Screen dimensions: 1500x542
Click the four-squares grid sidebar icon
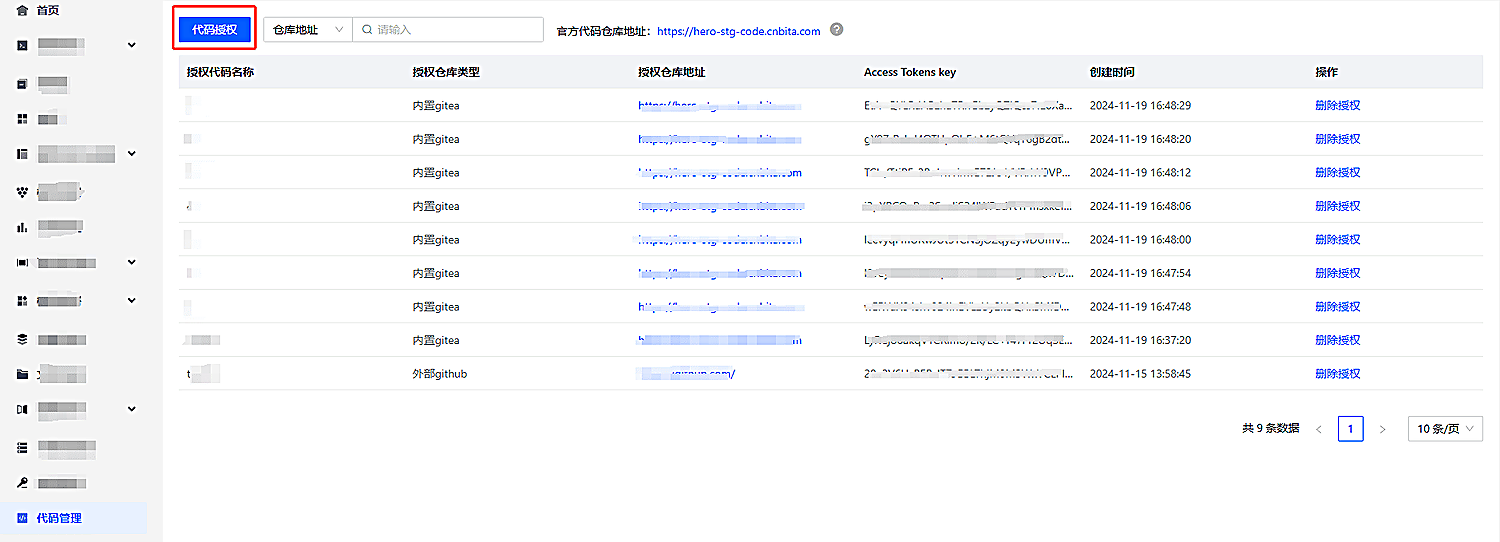click(x=22, y=119)
